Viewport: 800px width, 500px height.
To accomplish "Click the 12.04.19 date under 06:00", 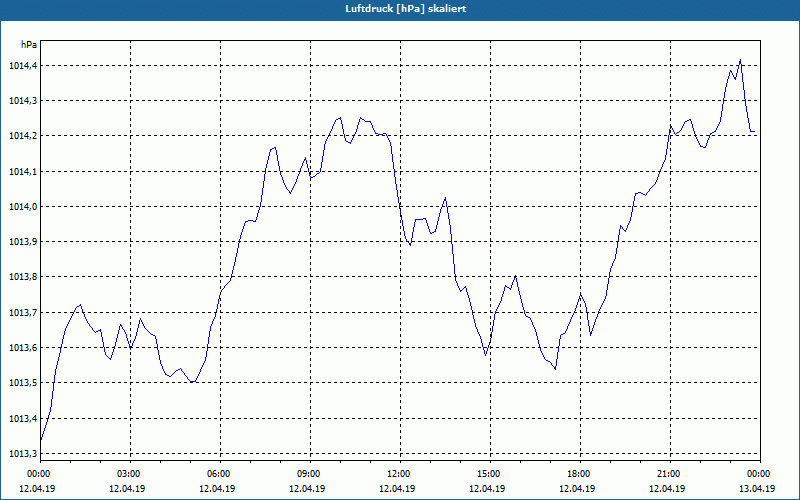I will pyautogui.click(x=217, y=489).
